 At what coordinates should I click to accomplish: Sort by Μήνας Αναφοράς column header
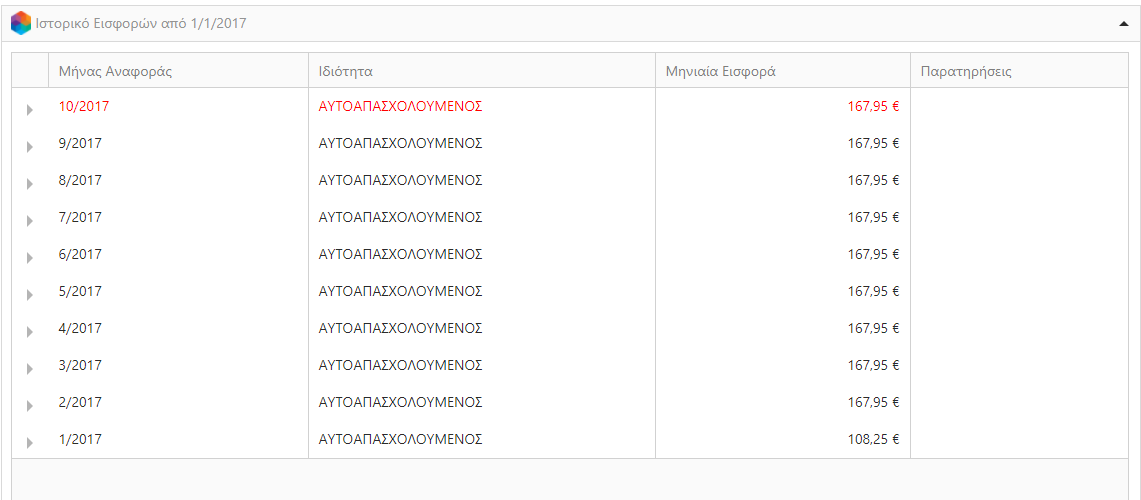point(178,71)
